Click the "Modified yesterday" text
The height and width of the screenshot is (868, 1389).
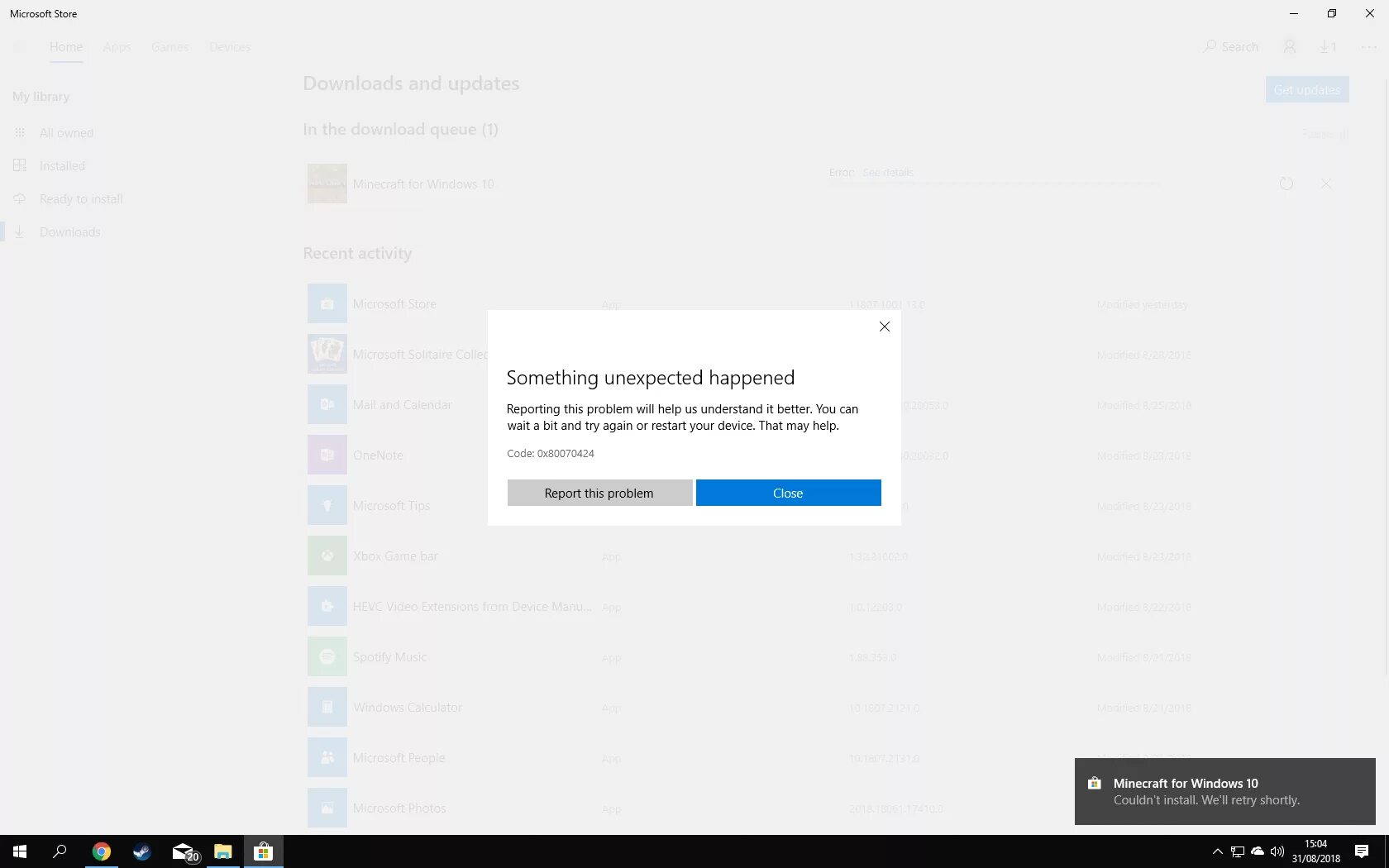[x=1143, y=305]
